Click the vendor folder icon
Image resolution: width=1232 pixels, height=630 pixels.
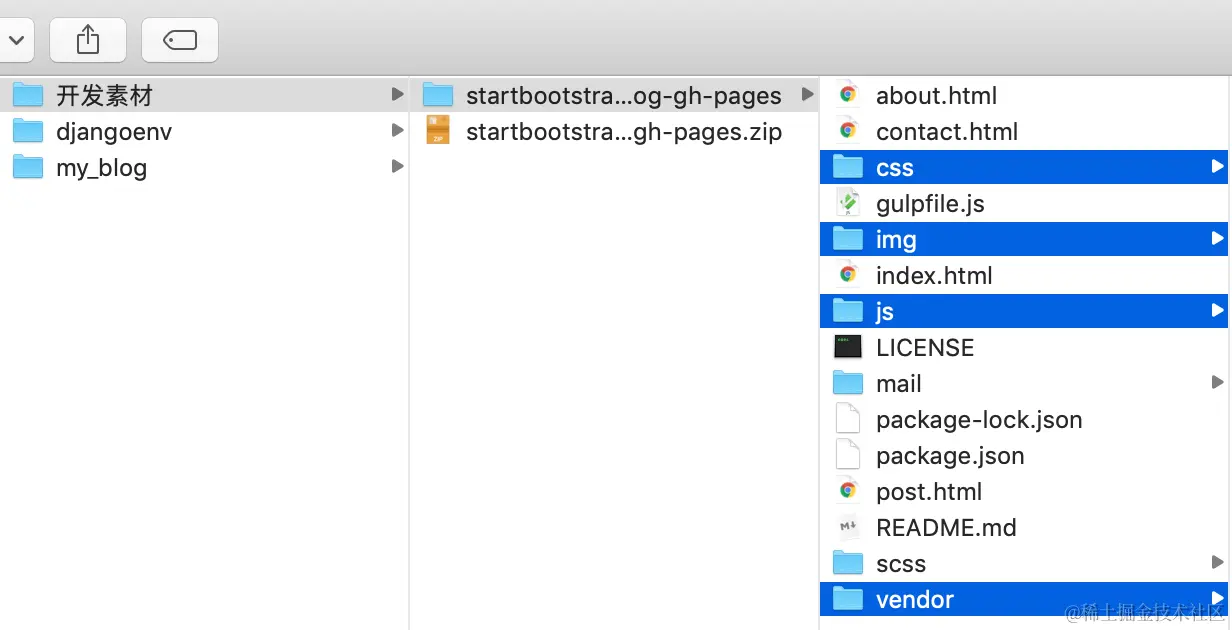[848, 599]
